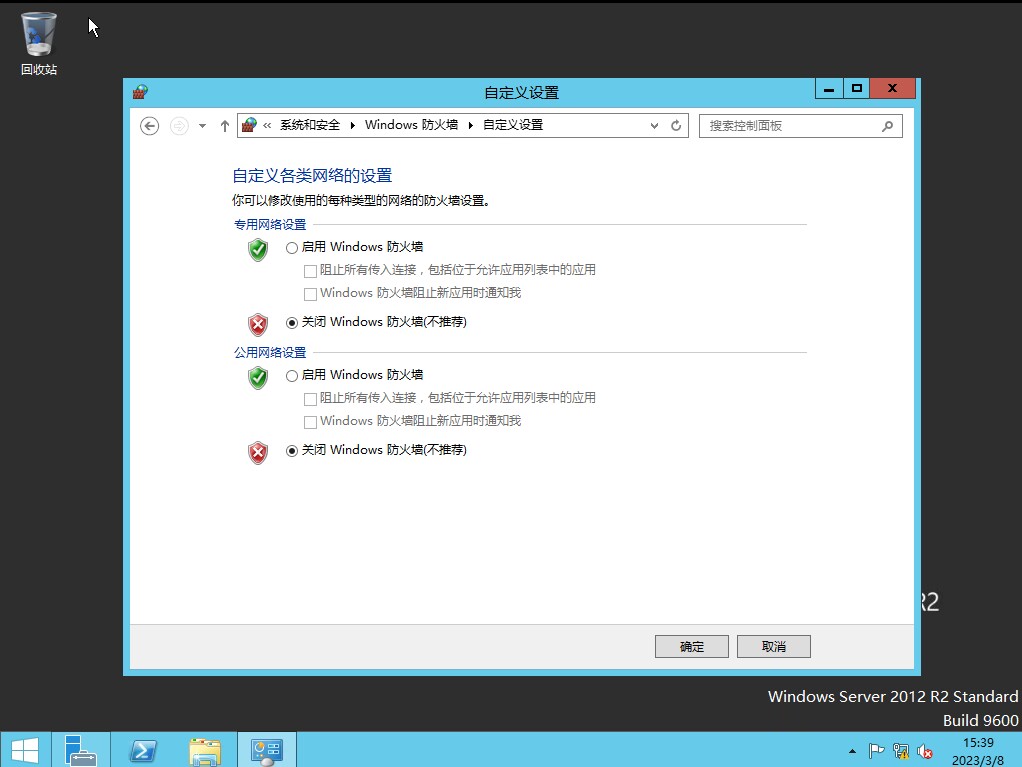Expand the breadcrumb overflow chevron
Screen dimensions: 1022x767
coord(267,125)
